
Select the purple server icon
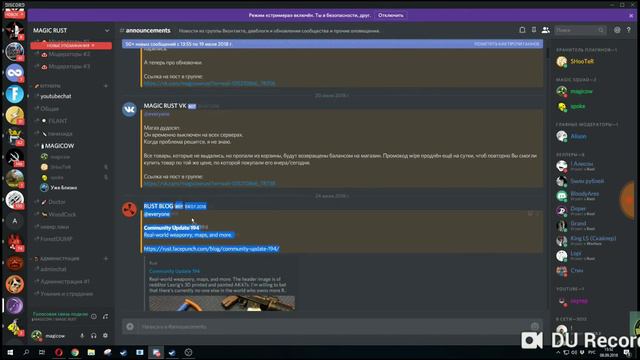[15, 306]
